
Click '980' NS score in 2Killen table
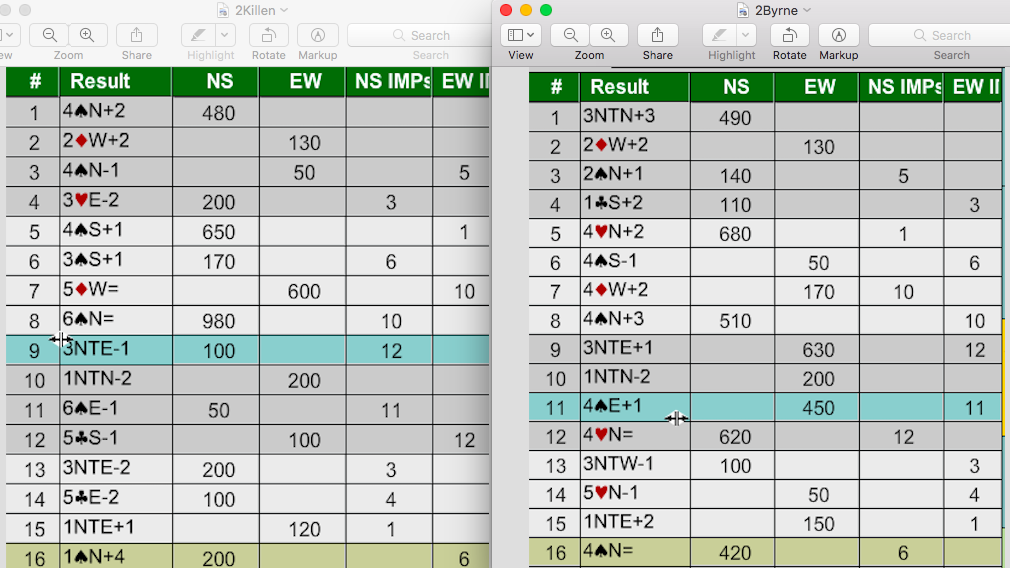click(218, 321)
